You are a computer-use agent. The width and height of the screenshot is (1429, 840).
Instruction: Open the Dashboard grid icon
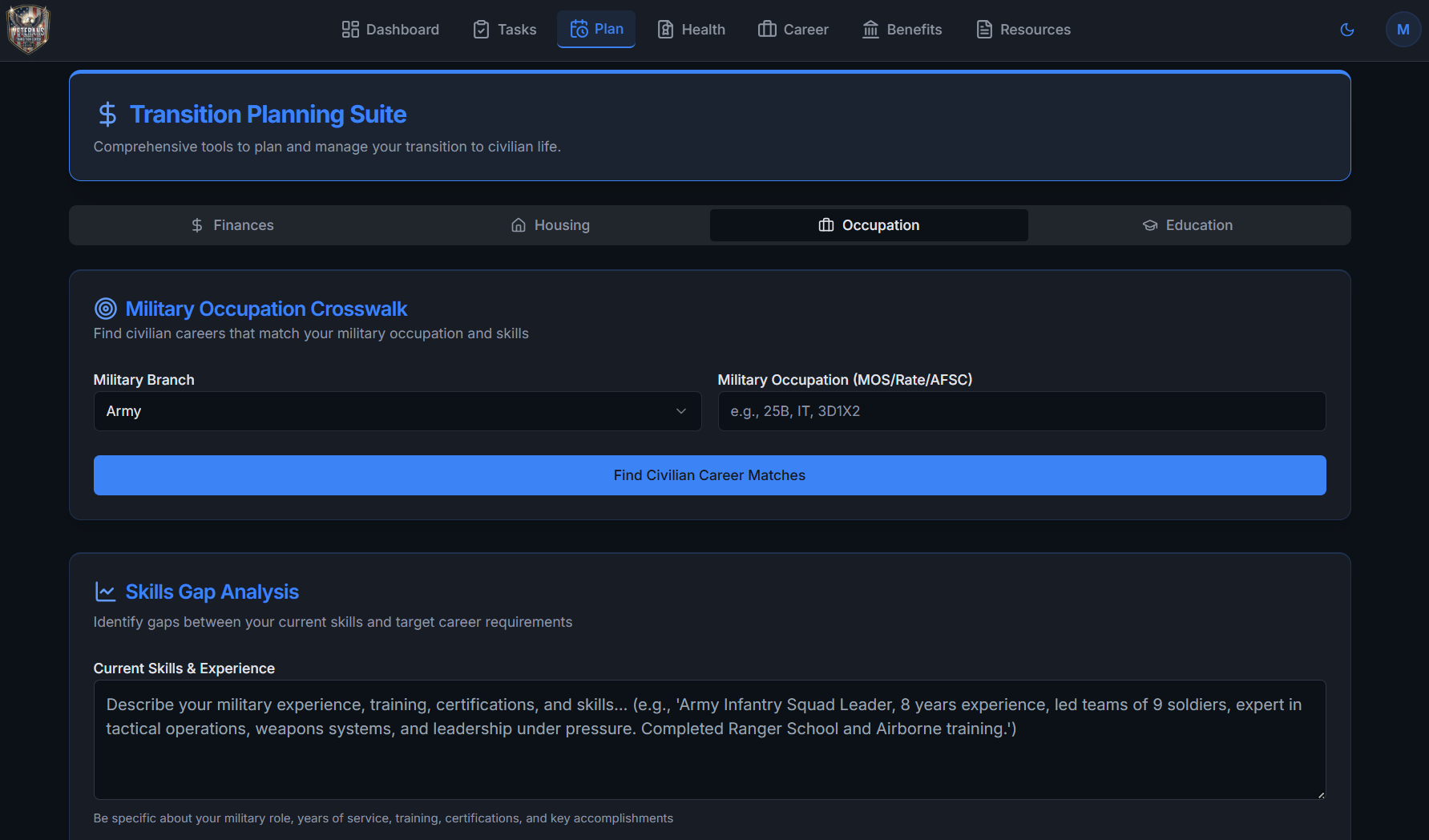pos(349,29)
